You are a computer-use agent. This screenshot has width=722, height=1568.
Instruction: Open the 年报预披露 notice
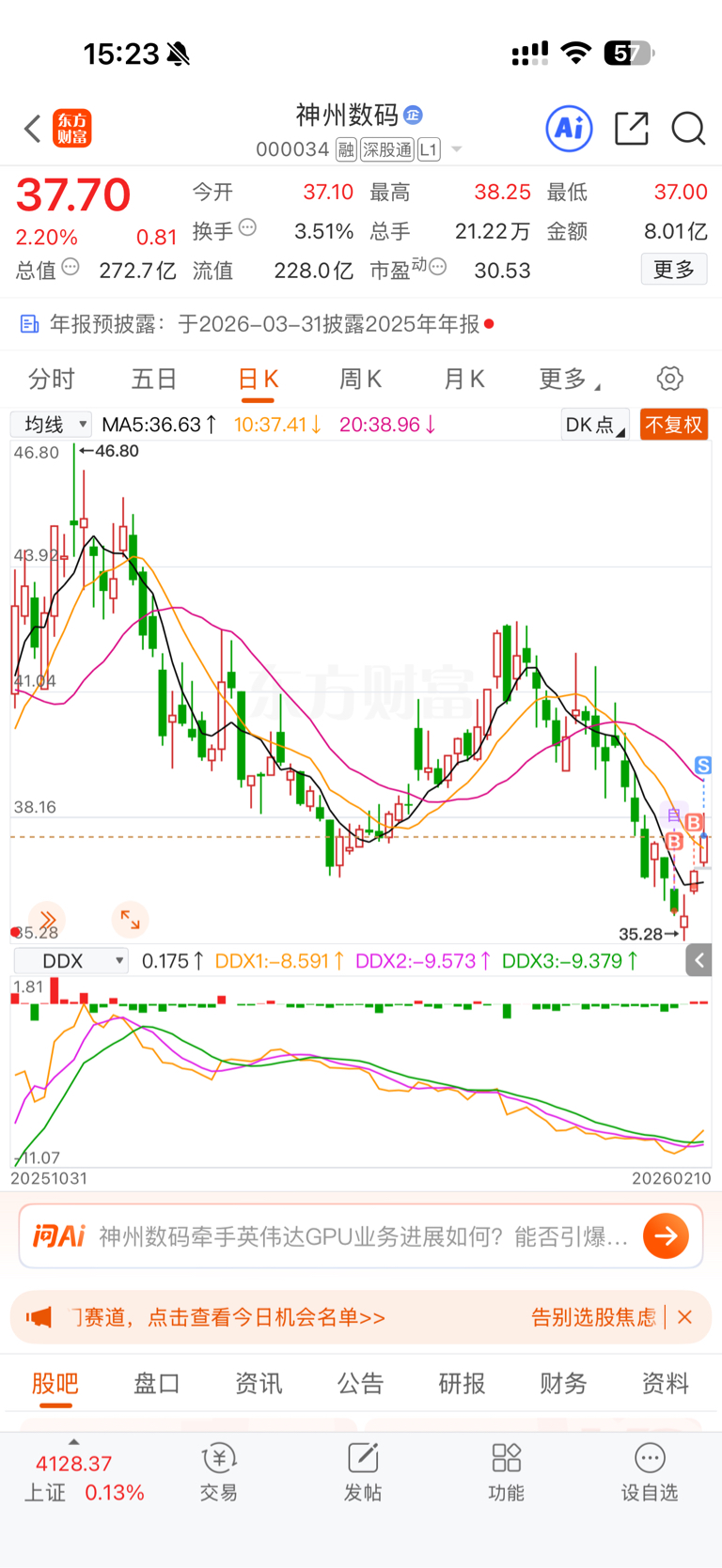click(x=361, y=324)
